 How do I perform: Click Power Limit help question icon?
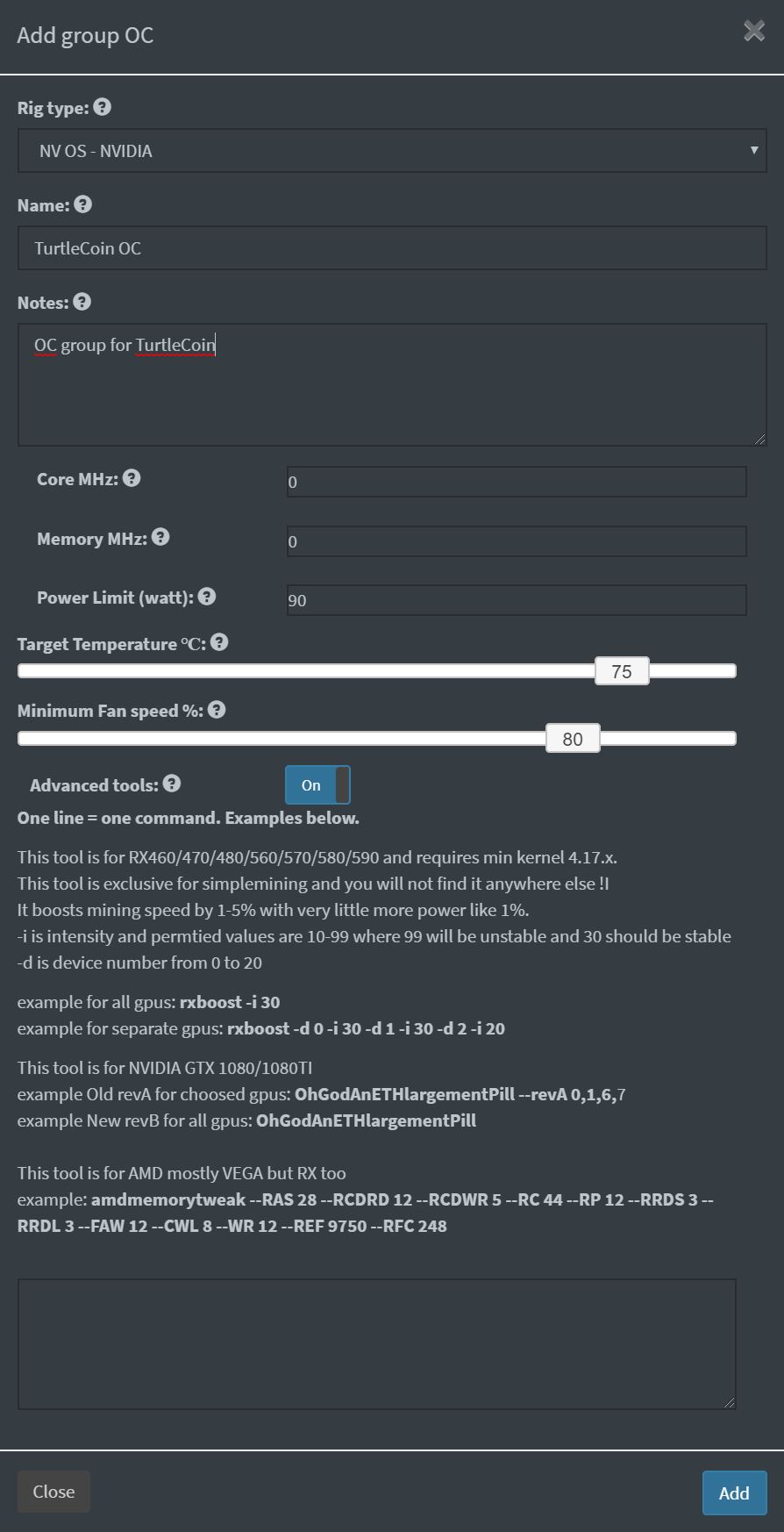pyautogui.click(x=207, y=597)
